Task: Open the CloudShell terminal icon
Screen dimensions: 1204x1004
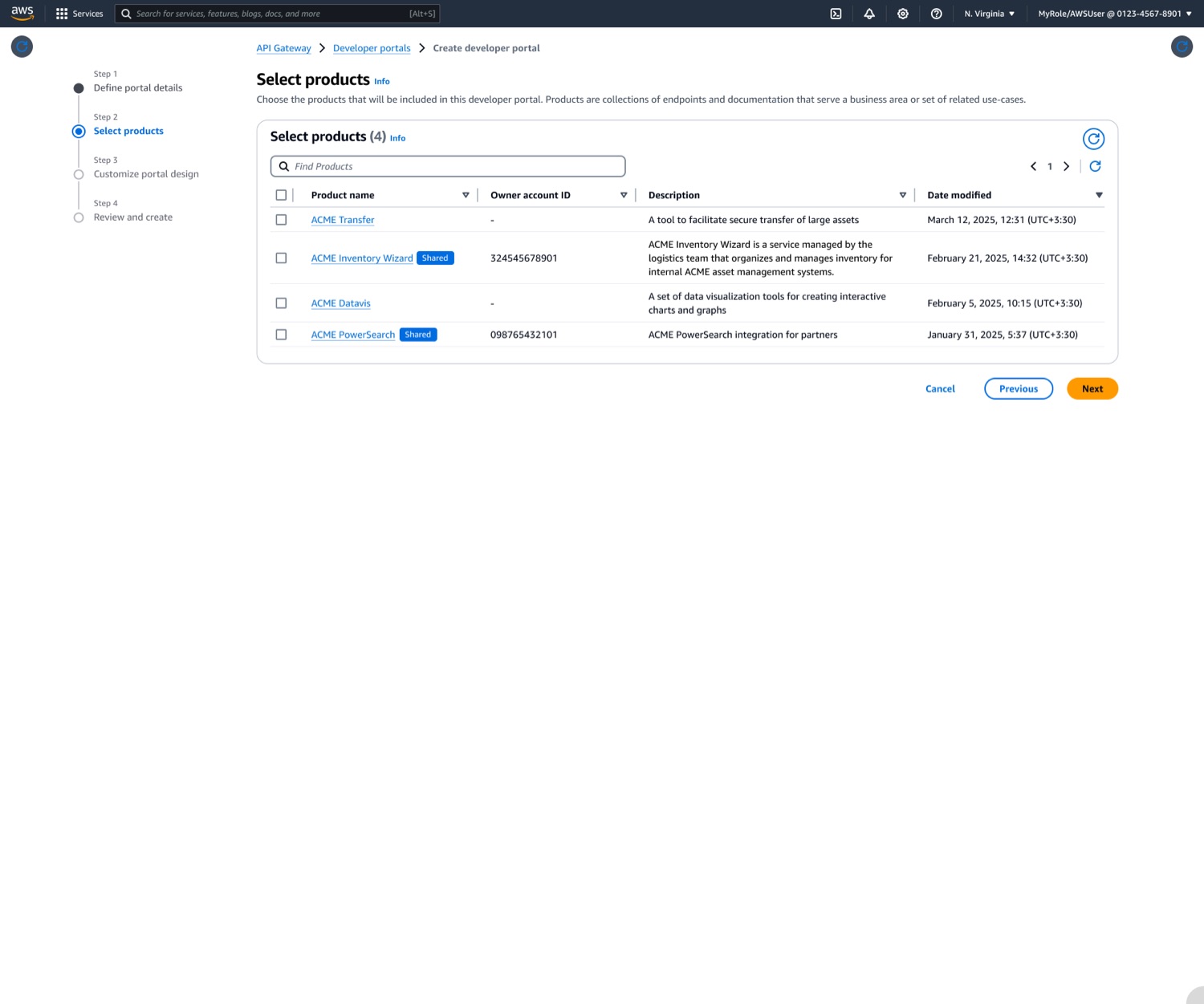Action: [x=836, y=14]
